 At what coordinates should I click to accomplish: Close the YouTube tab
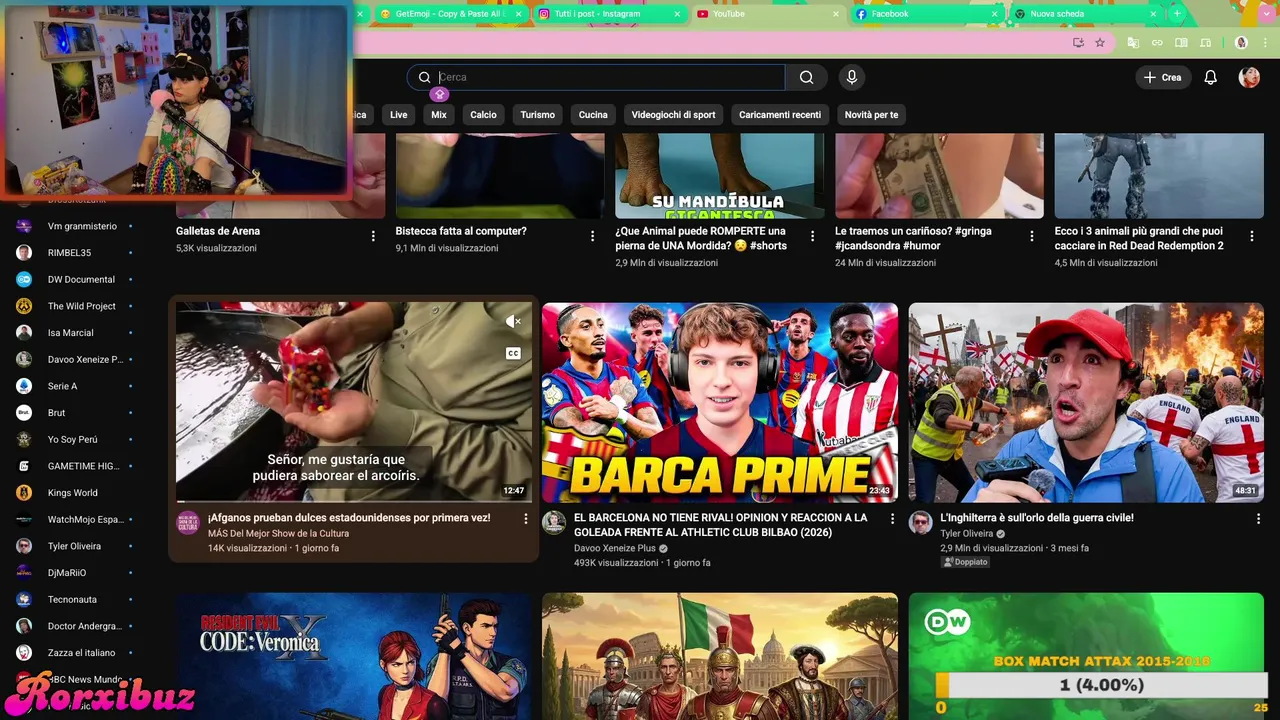(836, 14)
